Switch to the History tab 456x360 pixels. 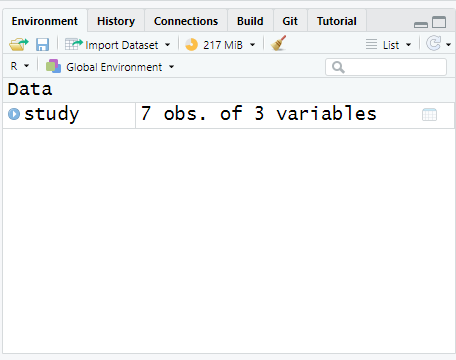116,21
